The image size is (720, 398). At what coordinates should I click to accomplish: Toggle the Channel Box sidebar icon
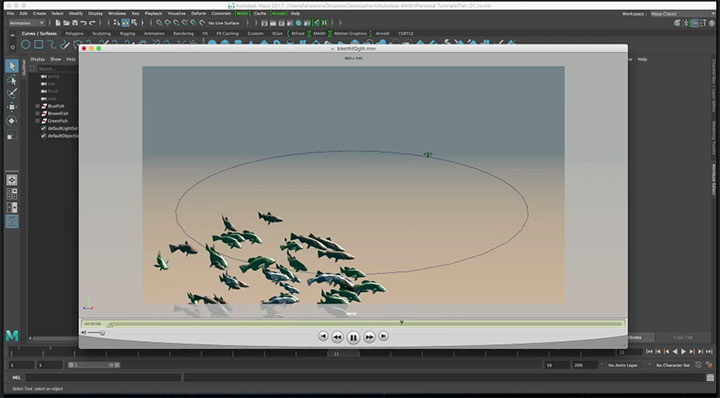711,23
